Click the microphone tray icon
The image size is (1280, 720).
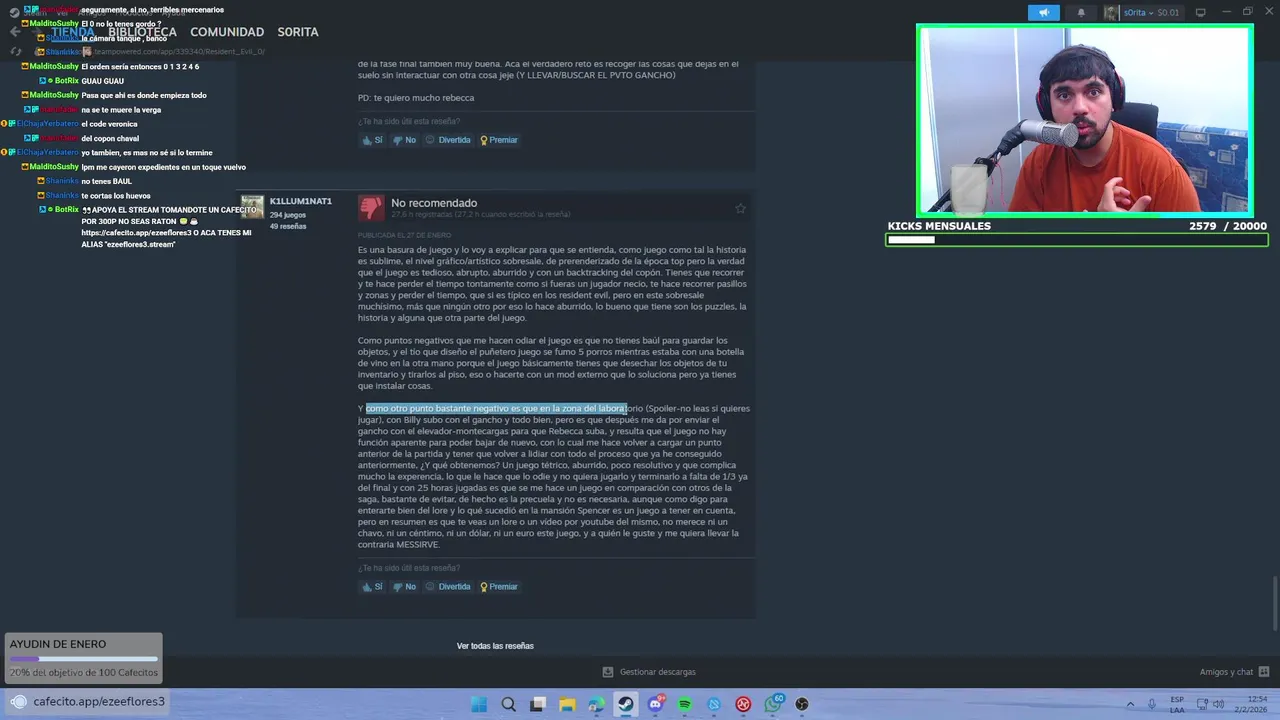point(1152,704)
